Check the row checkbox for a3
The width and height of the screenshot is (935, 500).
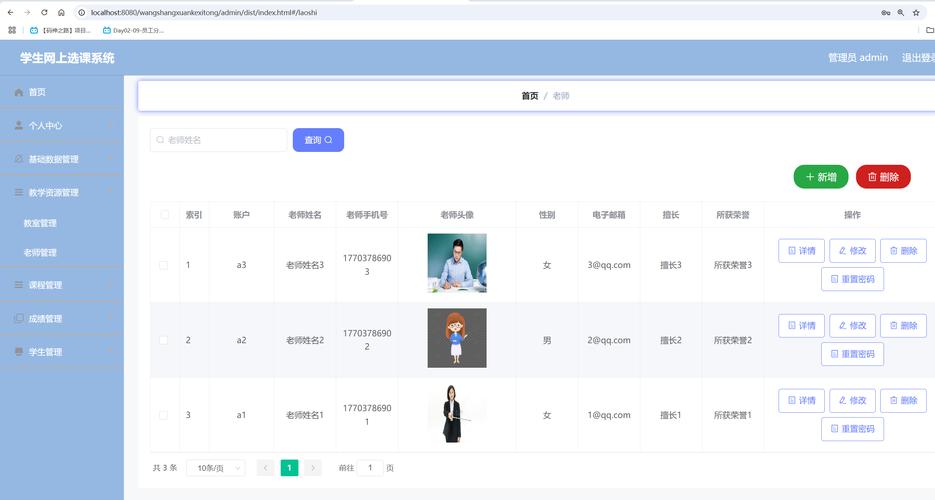(163, 265)
